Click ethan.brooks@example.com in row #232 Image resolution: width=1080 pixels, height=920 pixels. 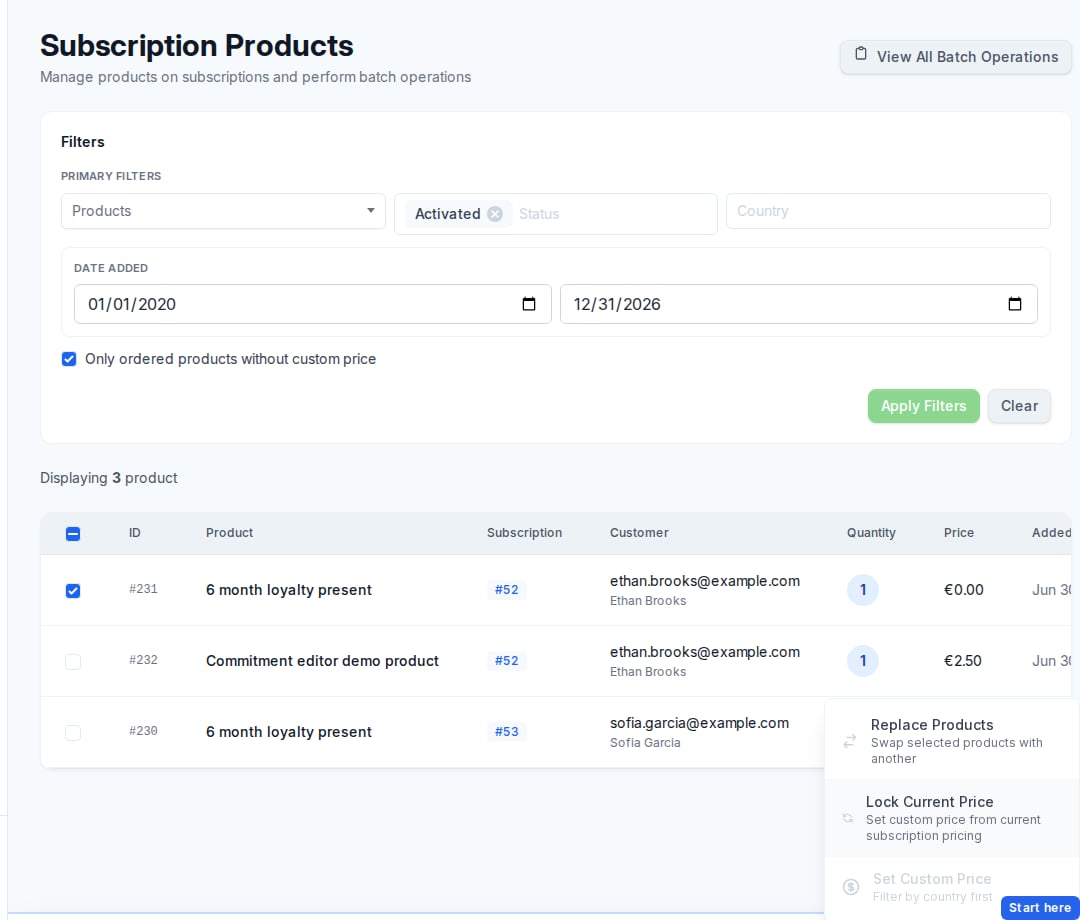(x=705, y=652)
